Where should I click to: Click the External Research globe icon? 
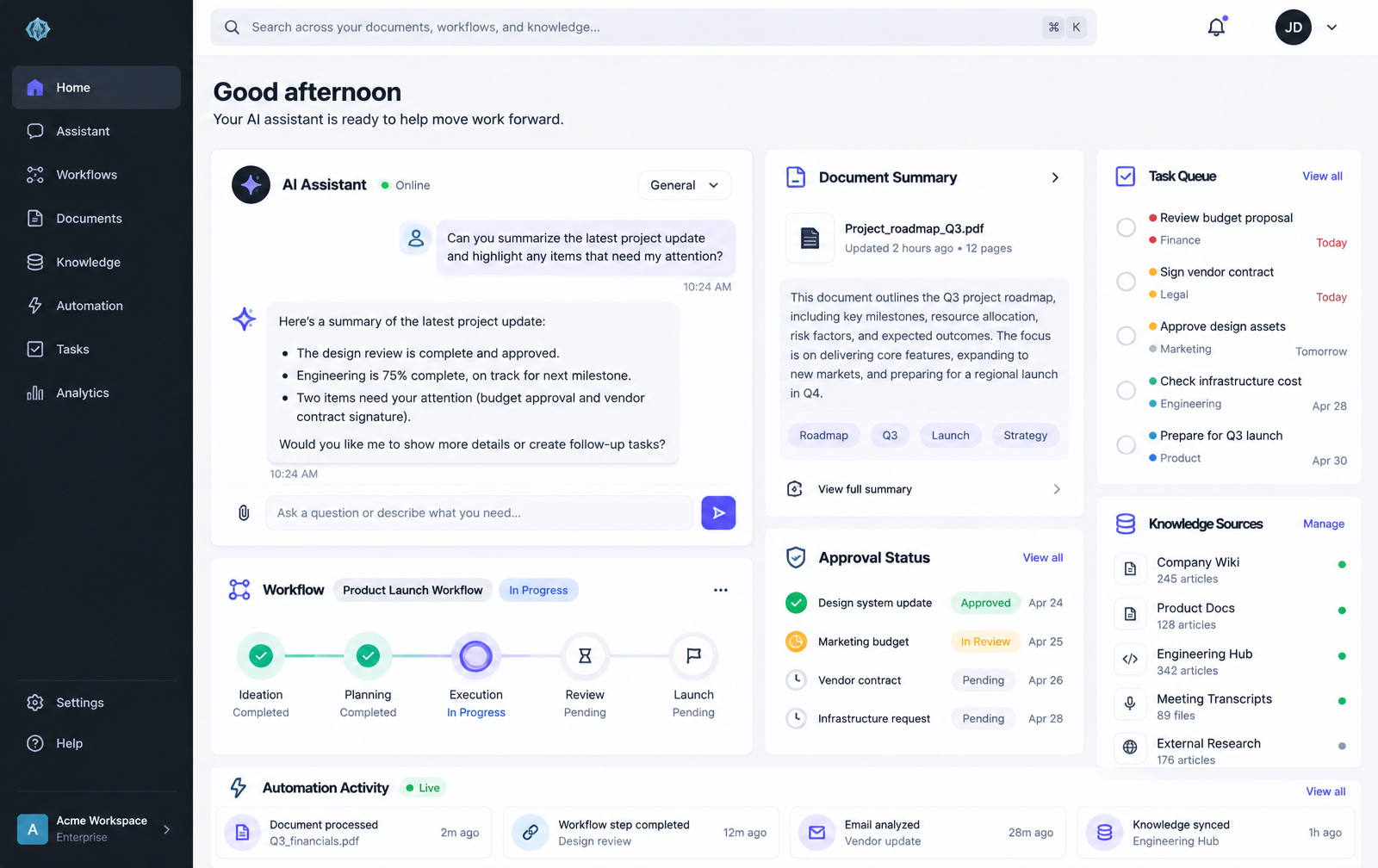pos(1130,747)
